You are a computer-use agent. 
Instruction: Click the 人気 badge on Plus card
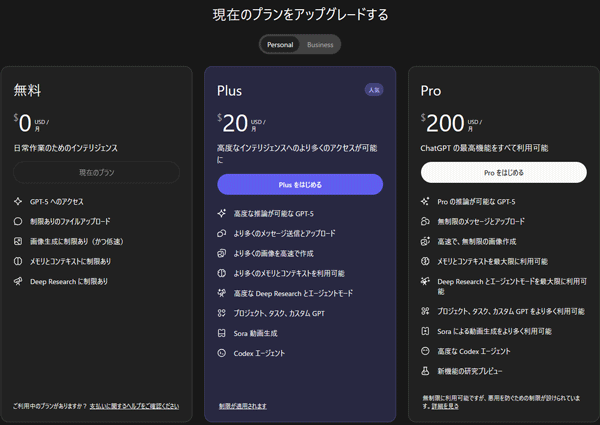pos(373,90)
